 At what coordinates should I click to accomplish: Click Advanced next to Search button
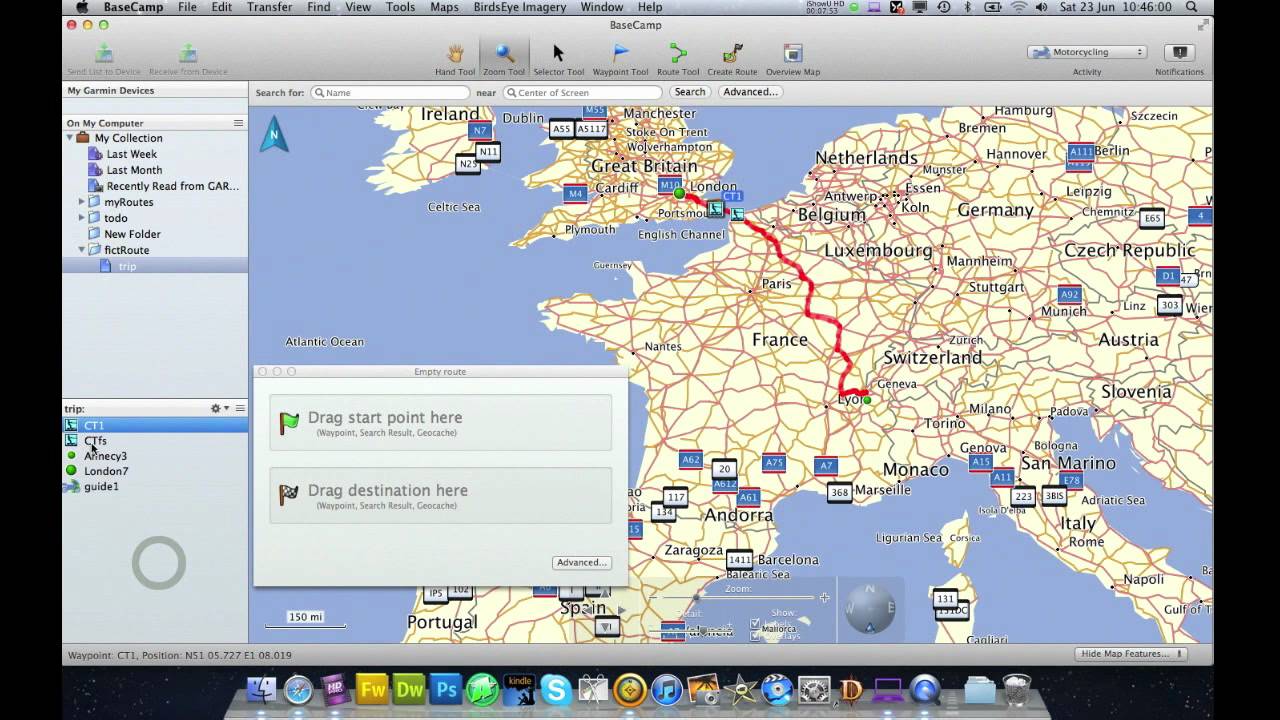pyautogui.click(x=751, y=92)
